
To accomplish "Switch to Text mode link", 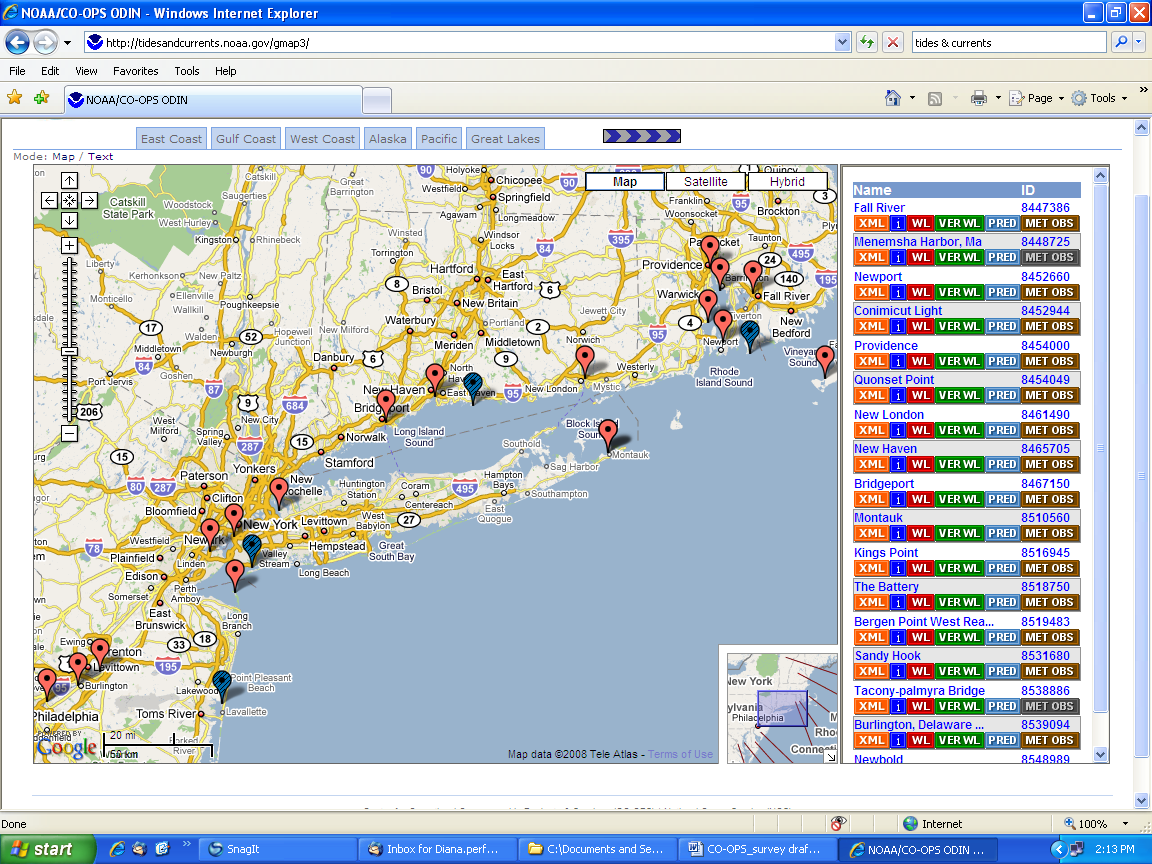I will [101, 156].
